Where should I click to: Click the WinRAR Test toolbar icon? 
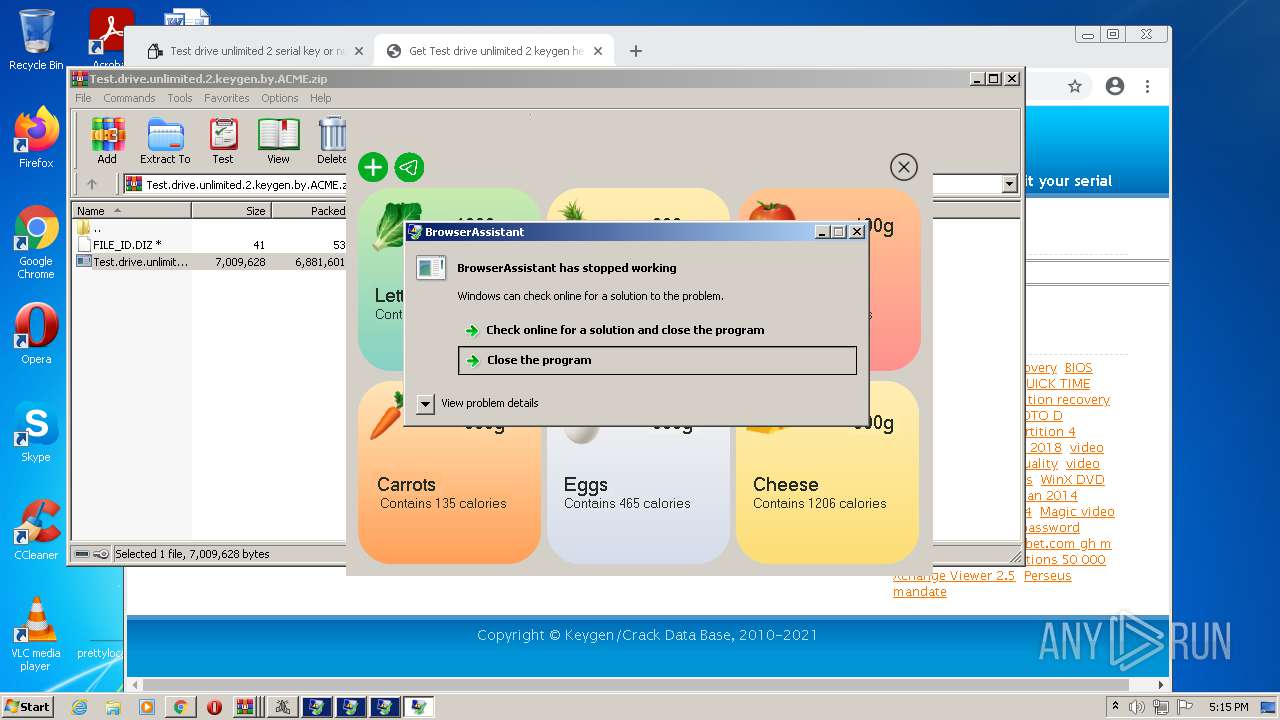pos(223,140)
